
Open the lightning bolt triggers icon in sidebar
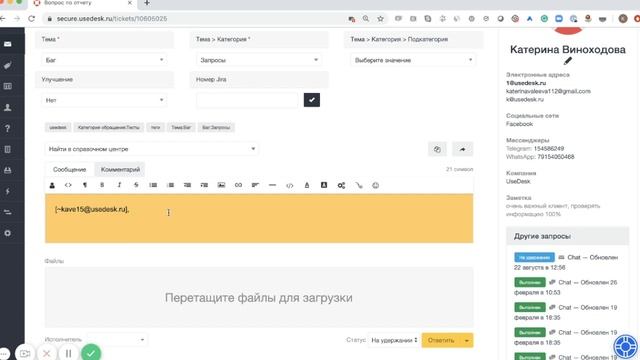pos(8,191)
